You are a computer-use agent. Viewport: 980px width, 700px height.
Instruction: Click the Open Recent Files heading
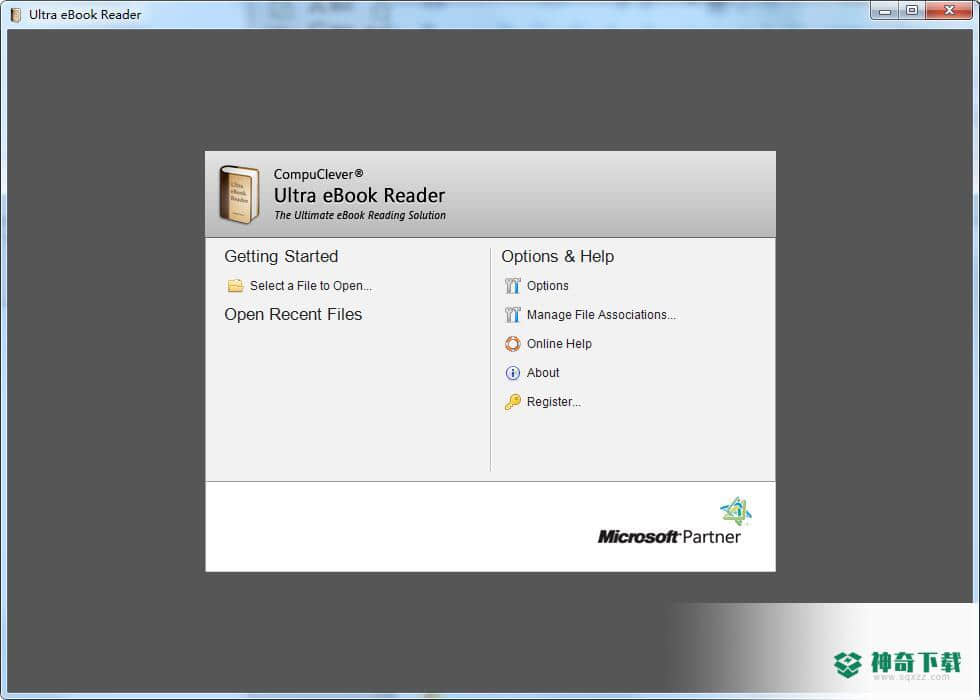tap(293, 314)
